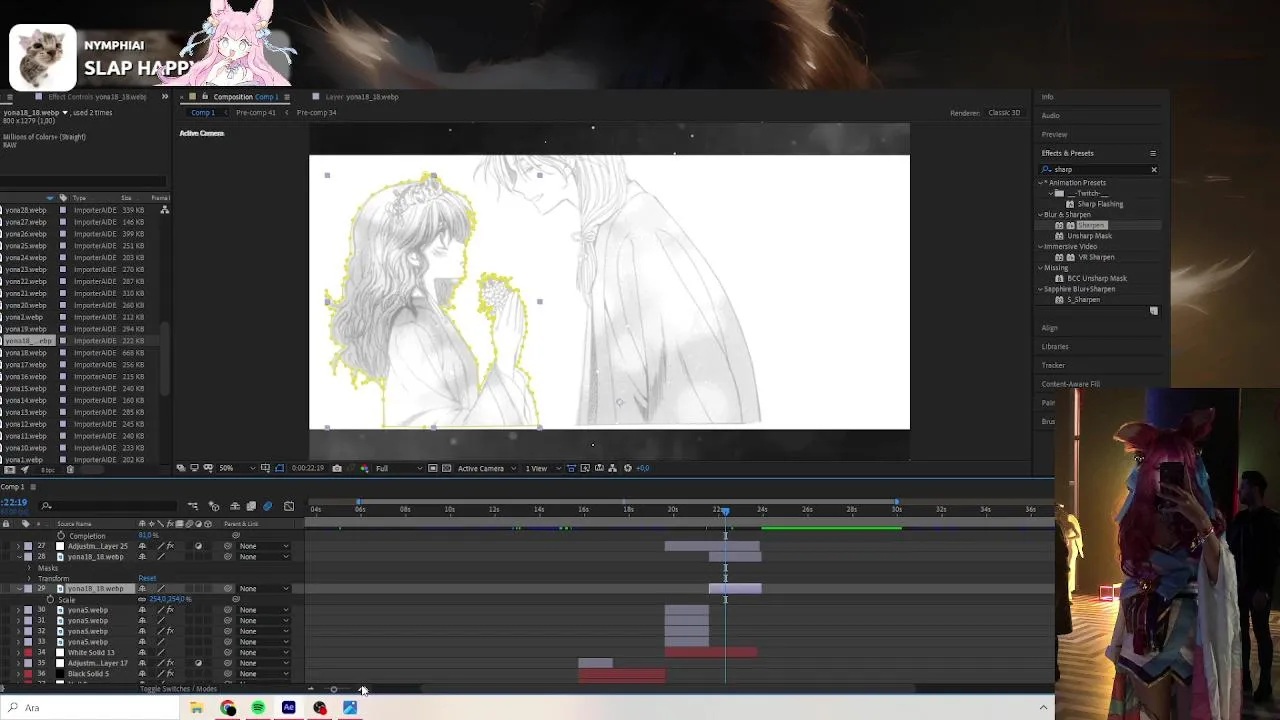Take a snapshot with the camera icon
This screenshot has width=1280, height=720.
point(337,468)
